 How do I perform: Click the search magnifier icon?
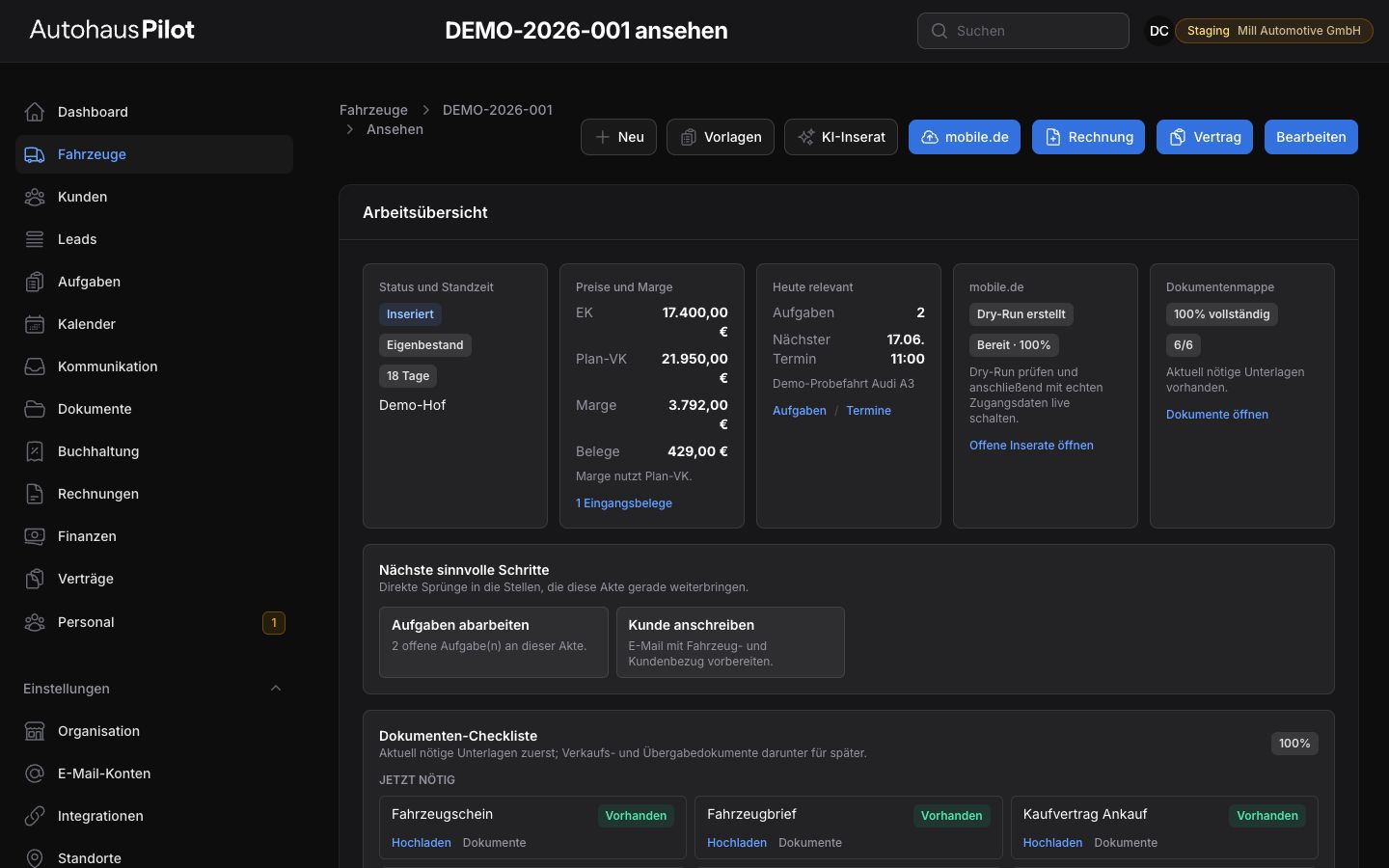click(939, 31)
